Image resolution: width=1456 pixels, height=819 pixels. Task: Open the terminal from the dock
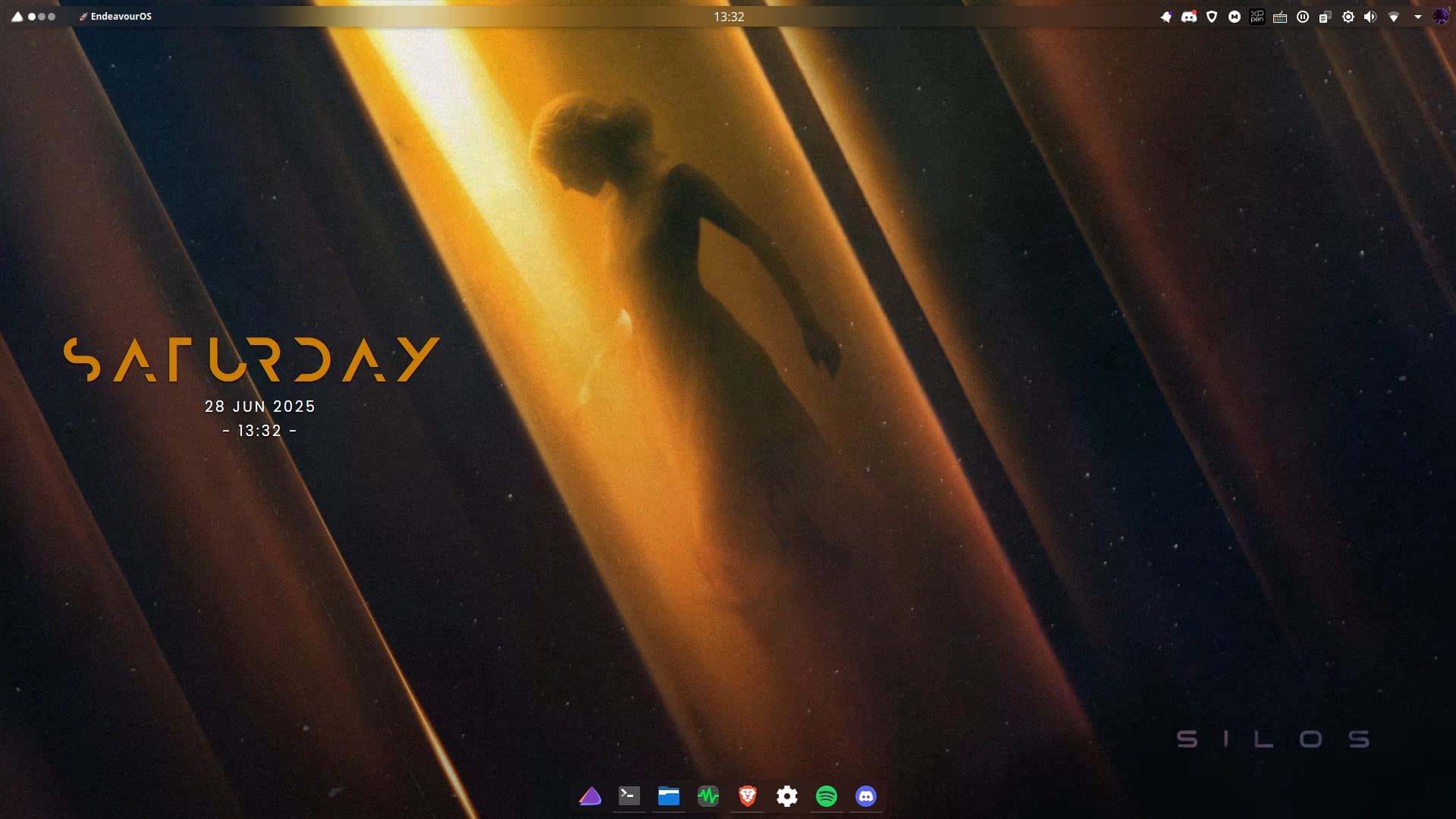pyautogui.click(x=629, y=795)
